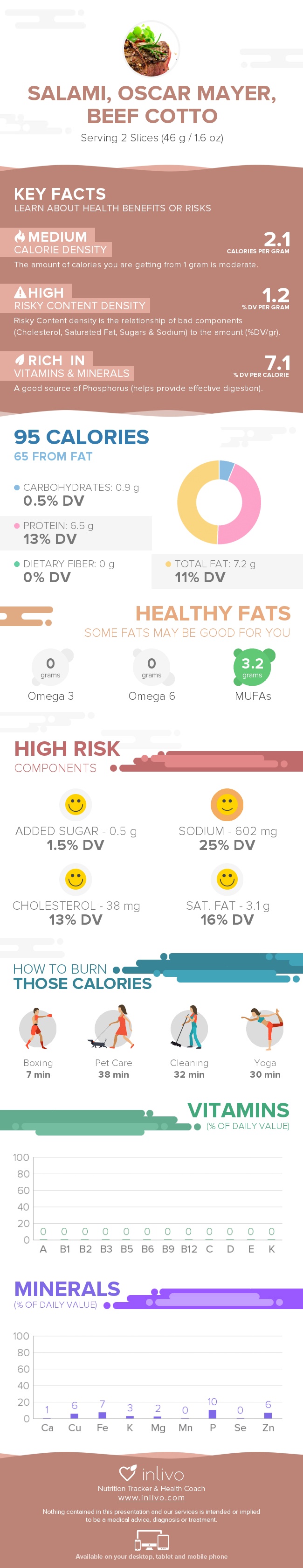
Task: Click the inlivo heart logo in footer
Action: pyautogui.click(x=127, y=1473)
